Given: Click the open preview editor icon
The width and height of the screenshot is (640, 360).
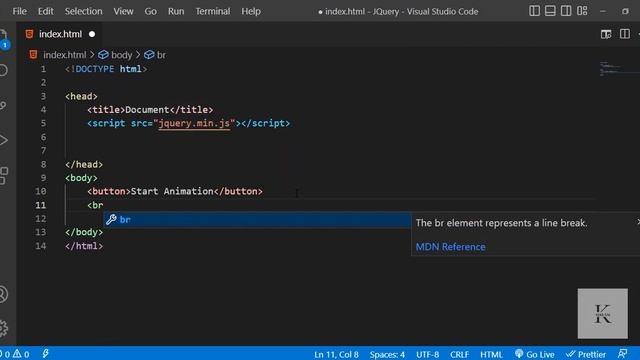Looking at the screenshot, I should point(606,34).
